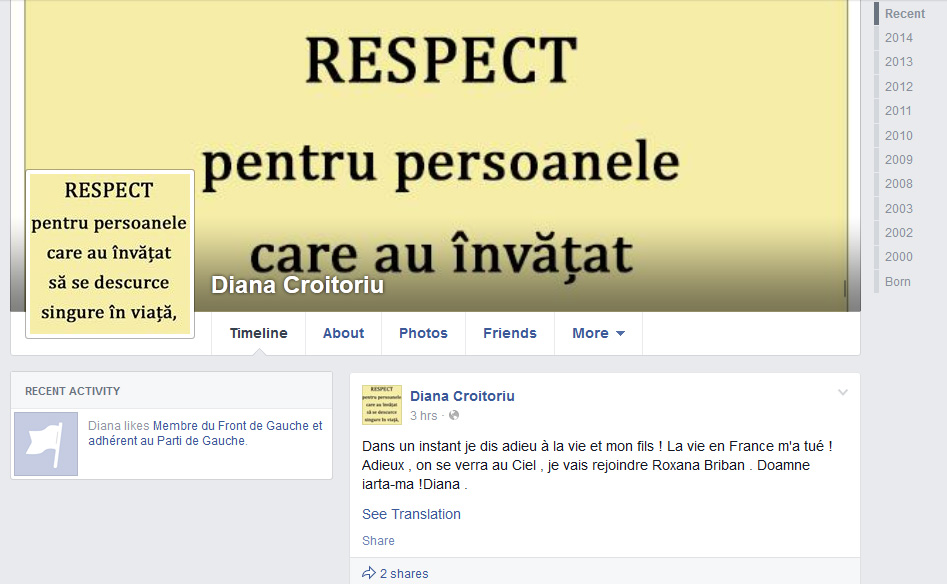Viewport: 947px width, 584px height.
Task: Click the shares arrow icon
Action: click(x=368, y=573)
